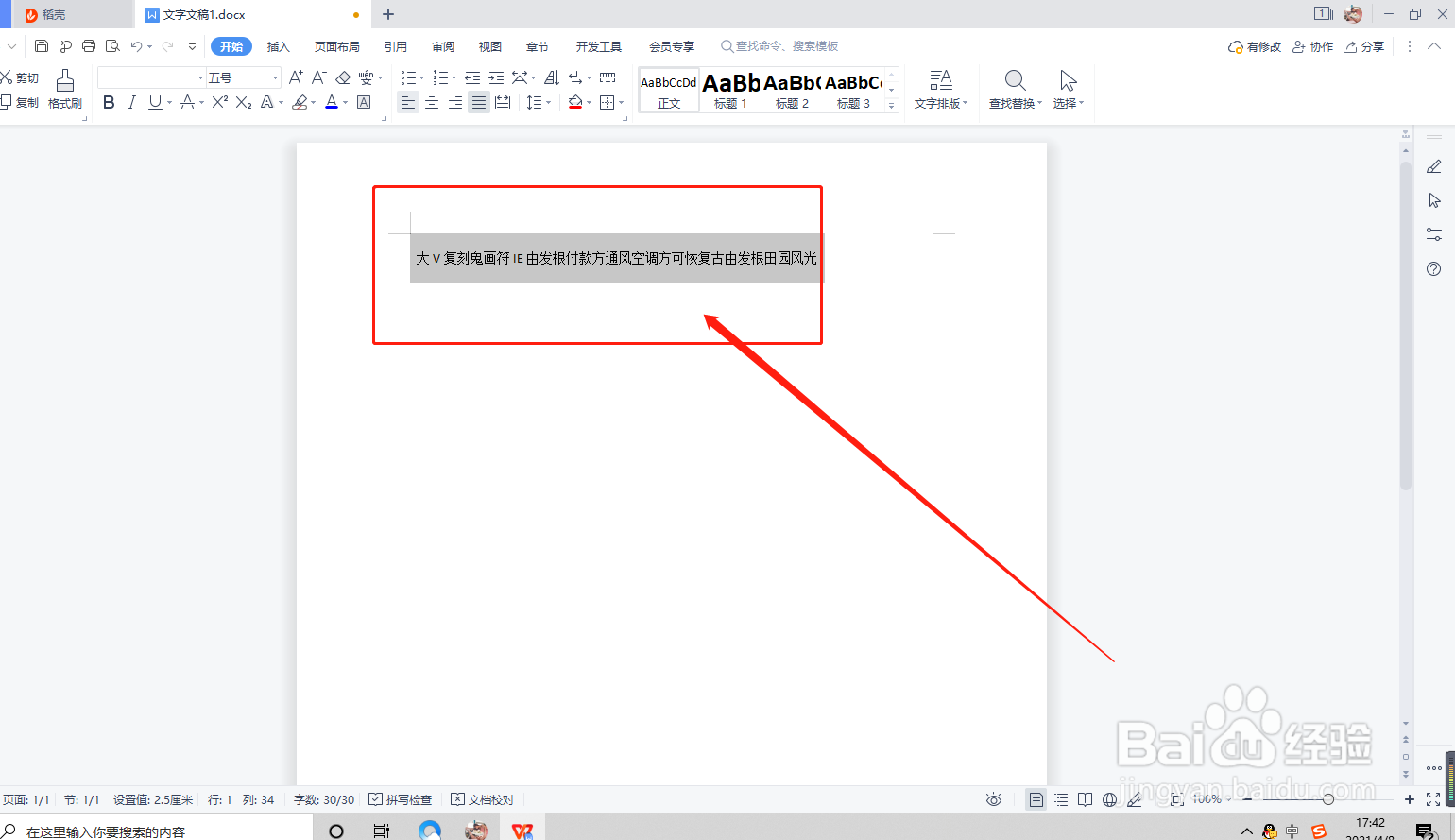Open the 文字排版 dropdown
1455x840 pixels.
click(941, 90)
